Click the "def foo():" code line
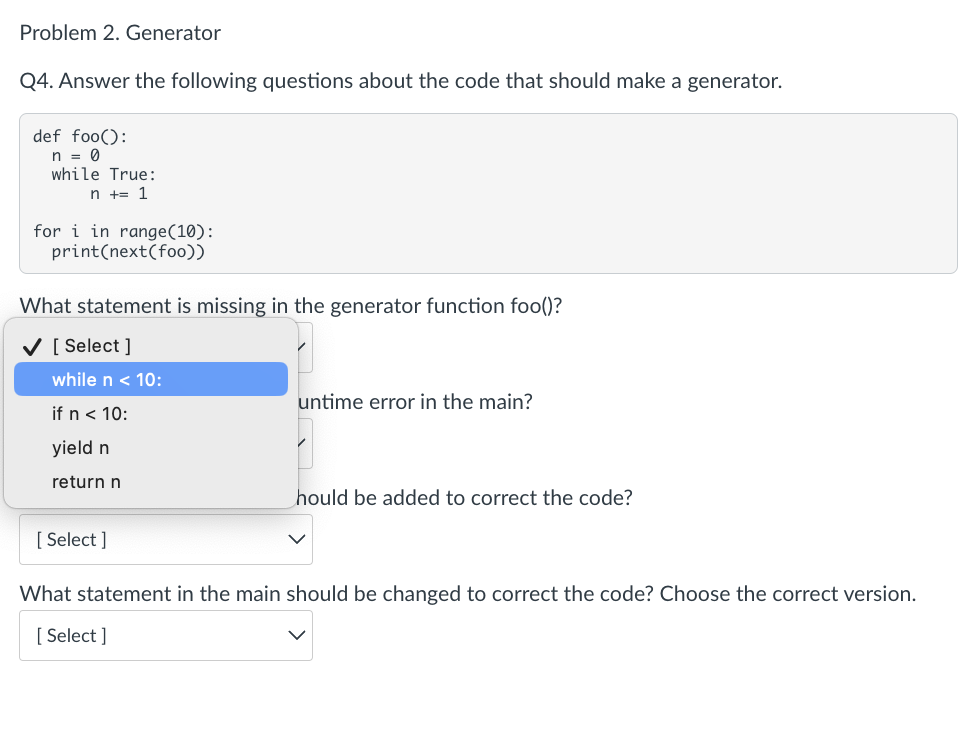 tap(80, 136)
